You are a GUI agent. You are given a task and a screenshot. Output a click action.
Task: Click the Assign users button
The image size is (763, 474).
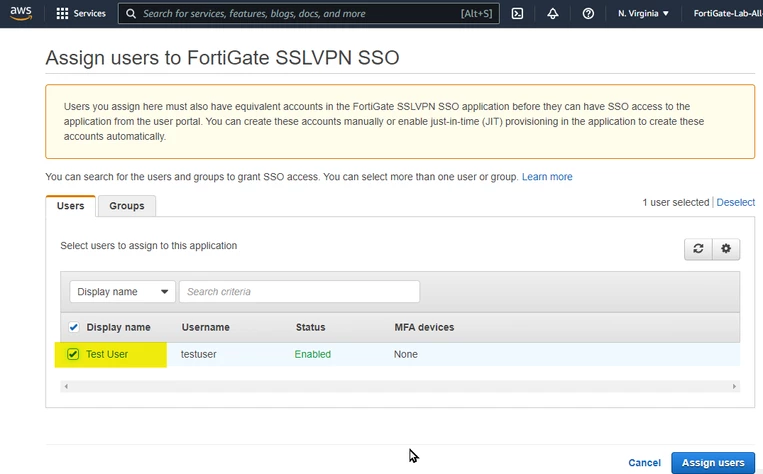[713, 463]
